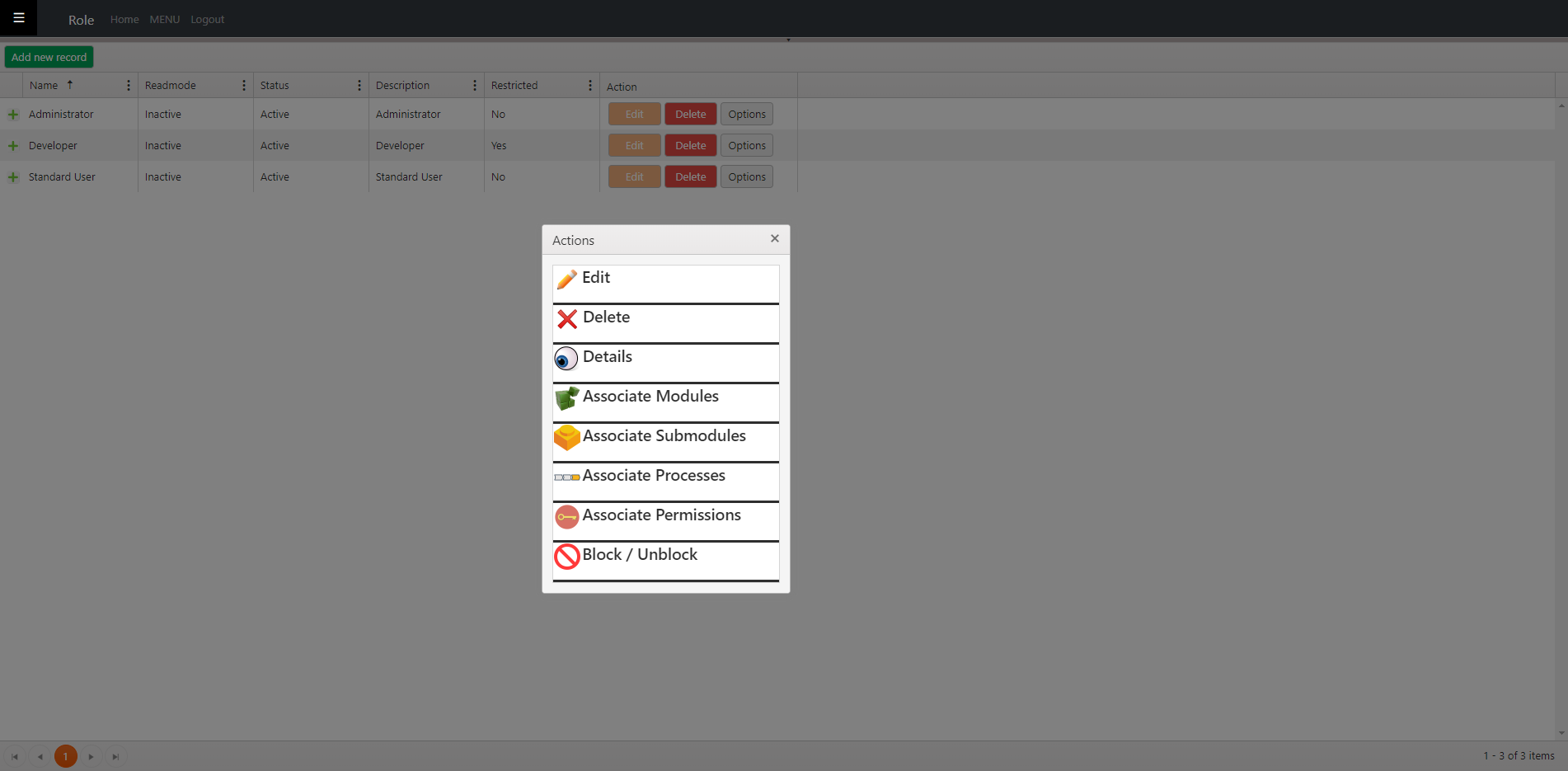The height and width of the screenshot is (771, 1568).
Task: Choose Details from Actions menu
Action: coord(666,363)
